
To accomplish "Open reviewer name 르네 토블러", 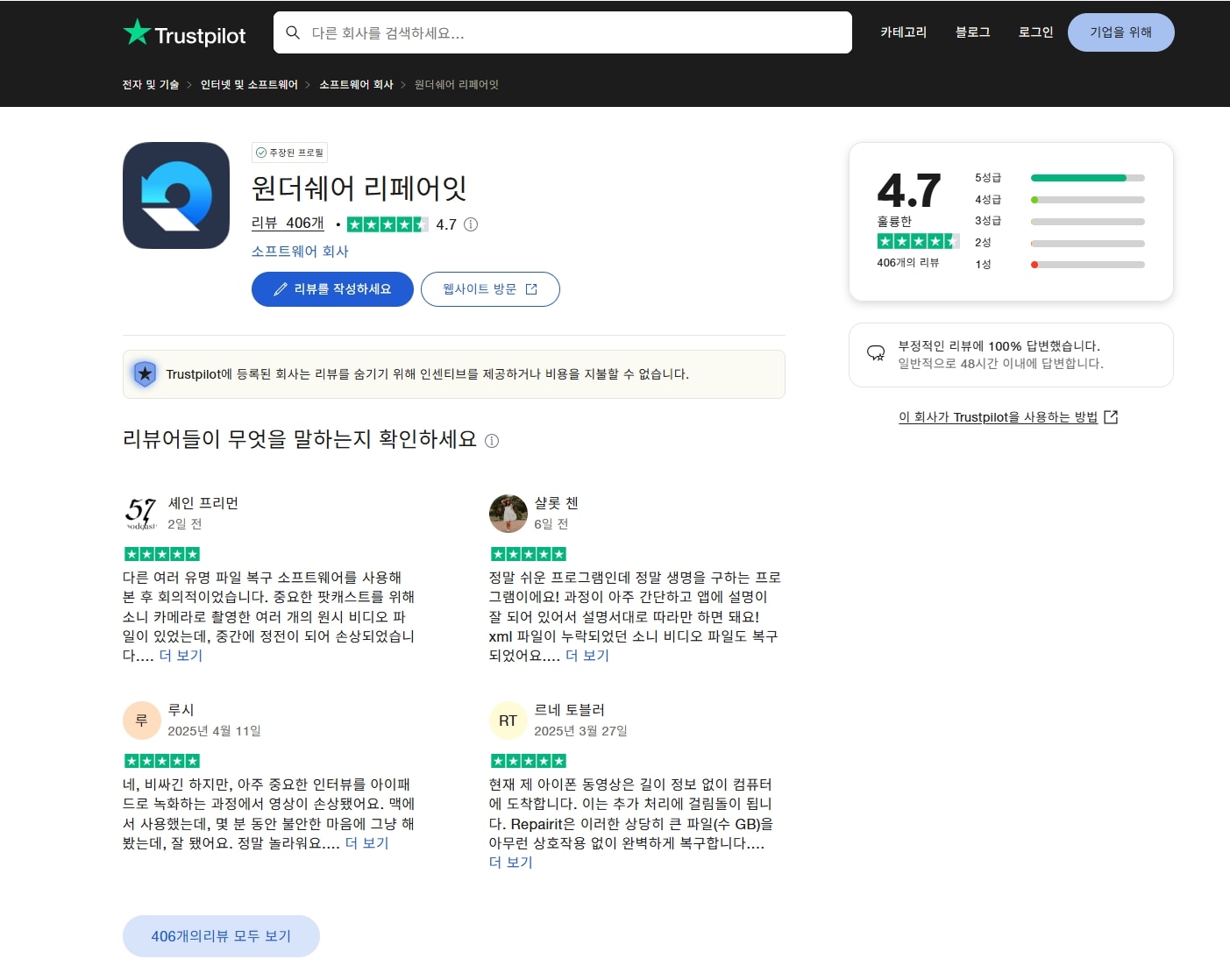I will (570, 710).
